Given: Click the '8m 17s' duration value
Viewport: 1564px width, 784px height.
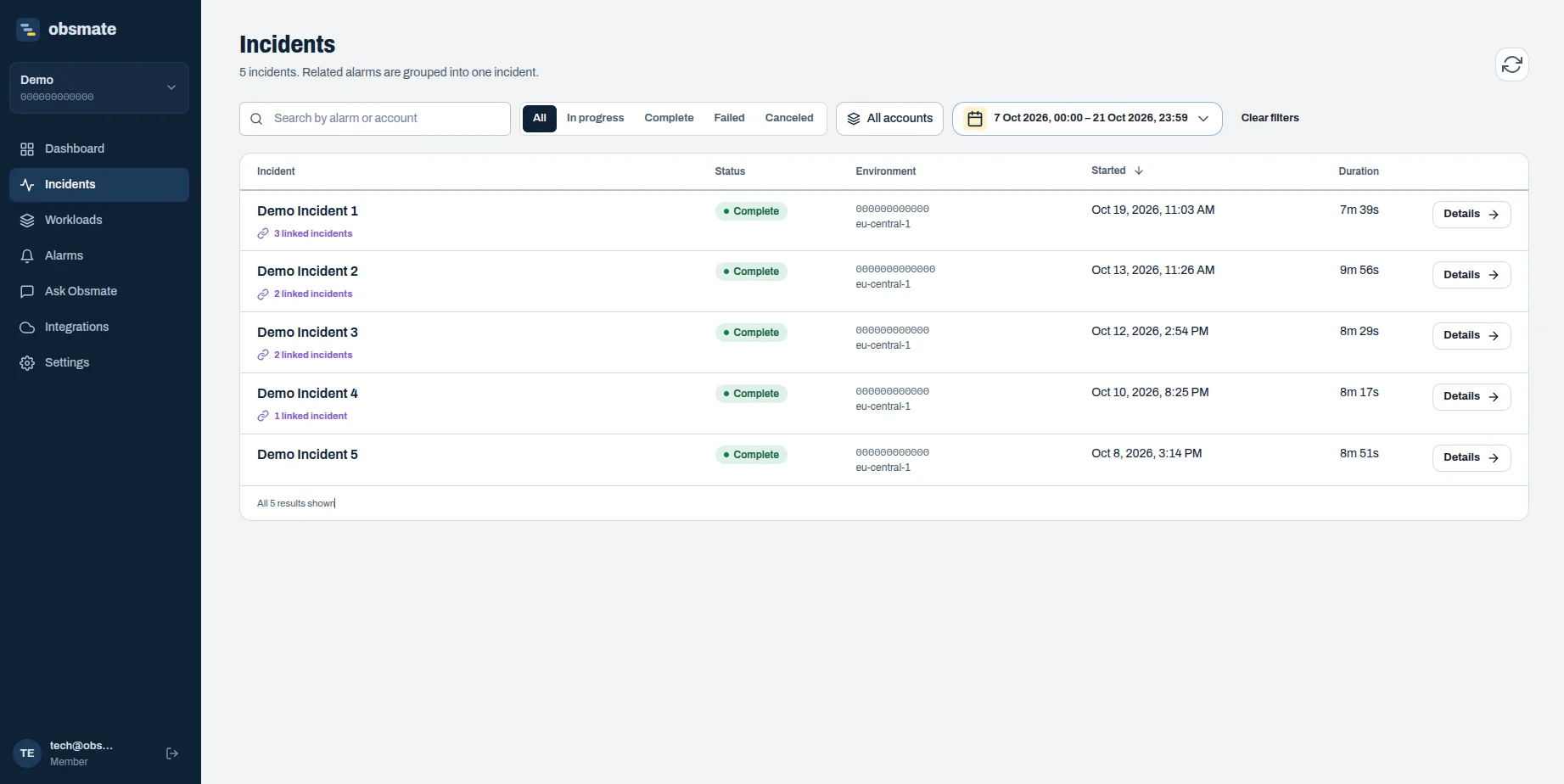Looking at the screenshot, I should 1359,393.
